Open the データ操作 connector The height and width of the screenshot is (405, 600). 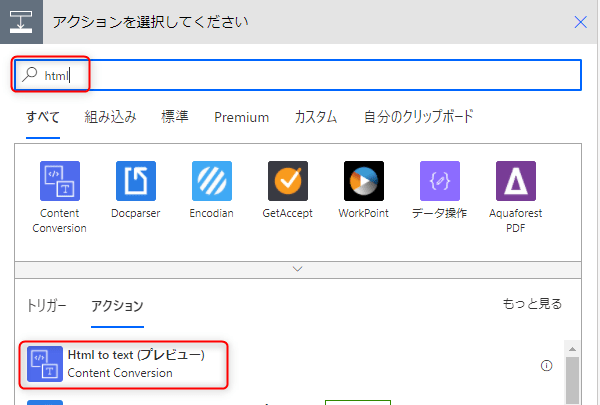tap(440, 181)
